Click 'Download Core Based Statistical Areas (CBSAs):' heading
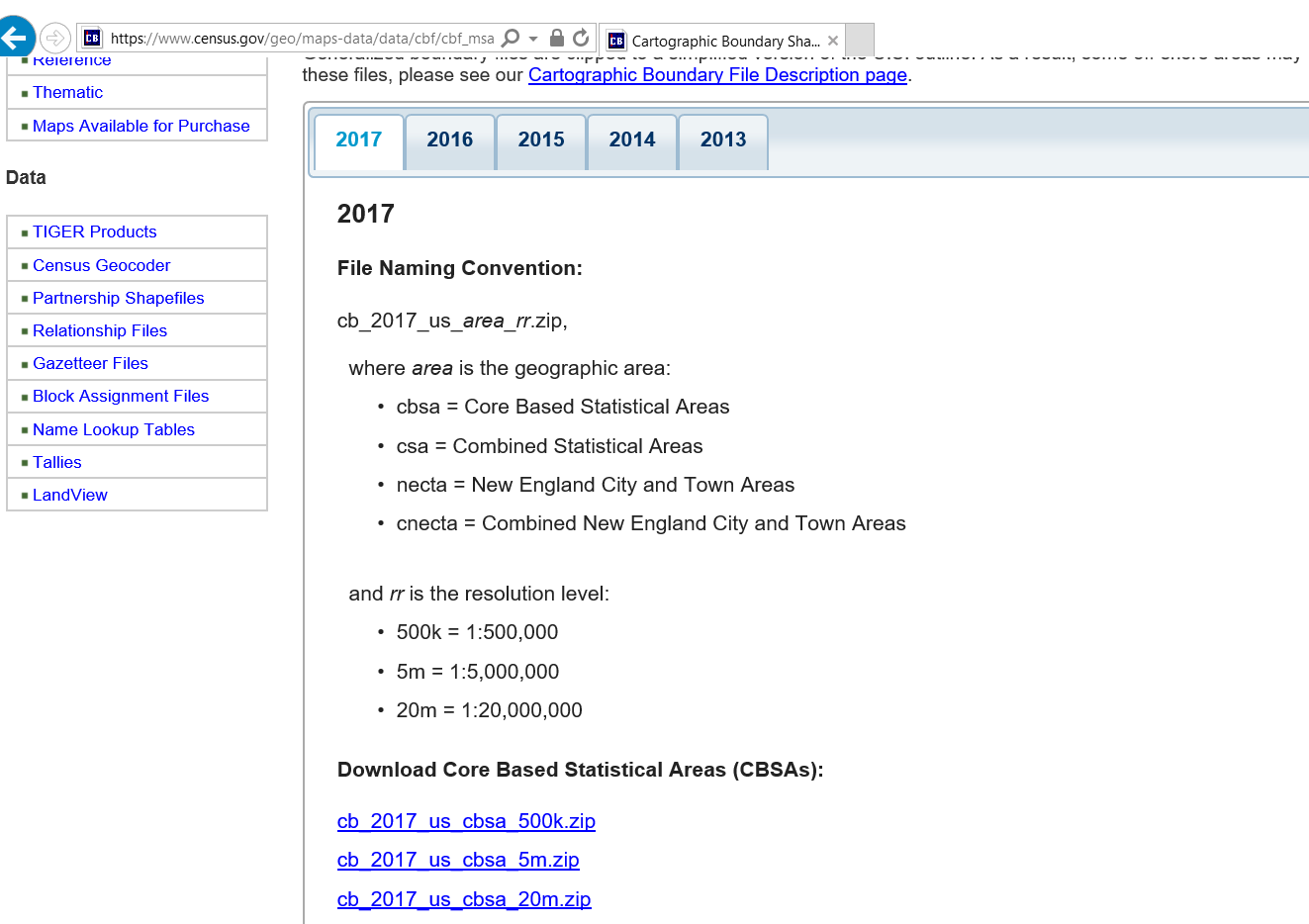Image resolution: width=1309 pixels, height=924 pixels. point(581,770)
